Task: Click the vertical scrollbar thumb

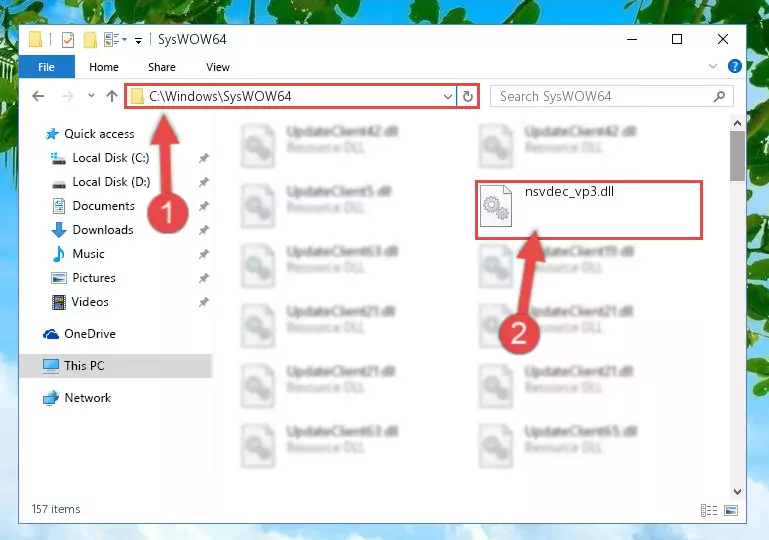Action: click(737, 156)
